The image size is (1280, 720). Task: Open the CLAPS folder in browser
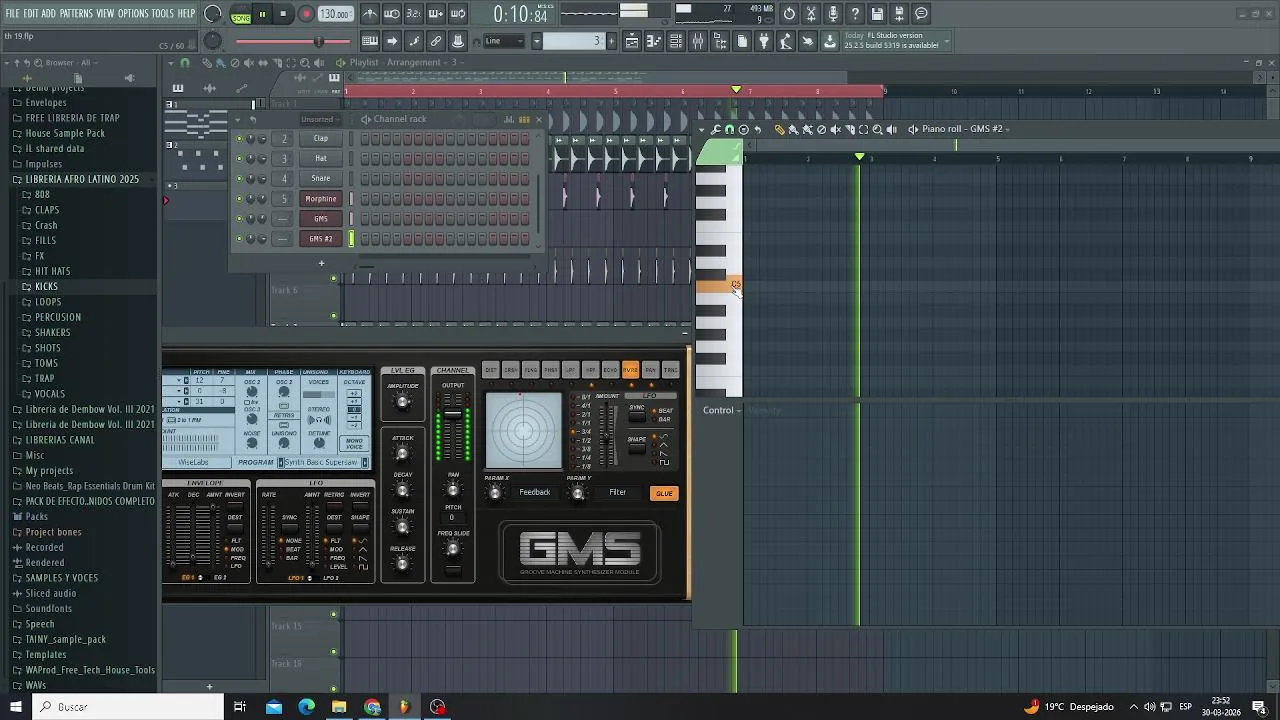47,210
